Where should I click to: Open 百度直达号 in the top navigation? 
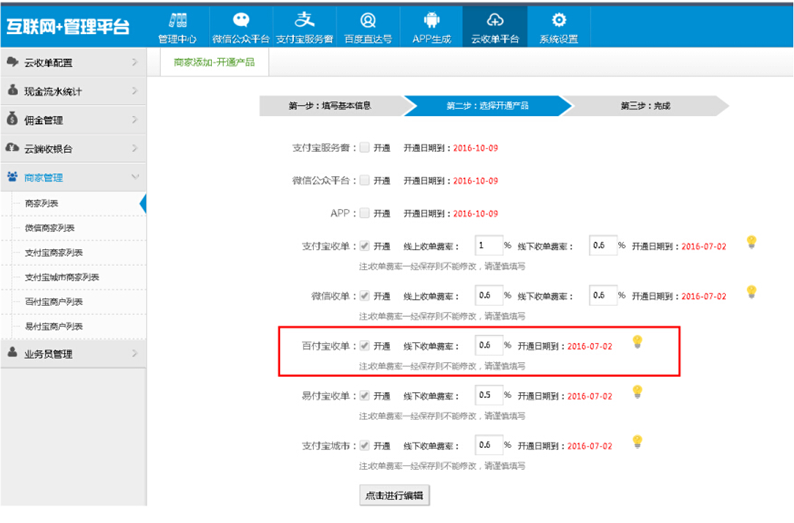pyautogui.click(x=368, y=27)
